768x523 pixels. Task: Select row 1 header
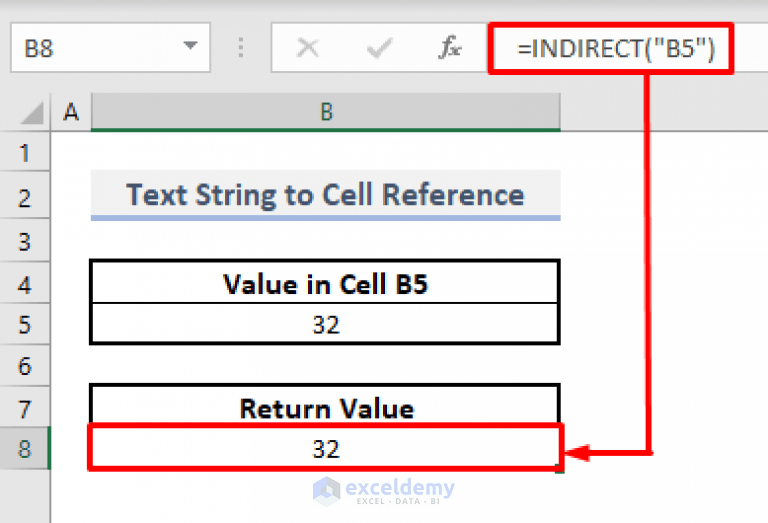[x=24, y=151]
